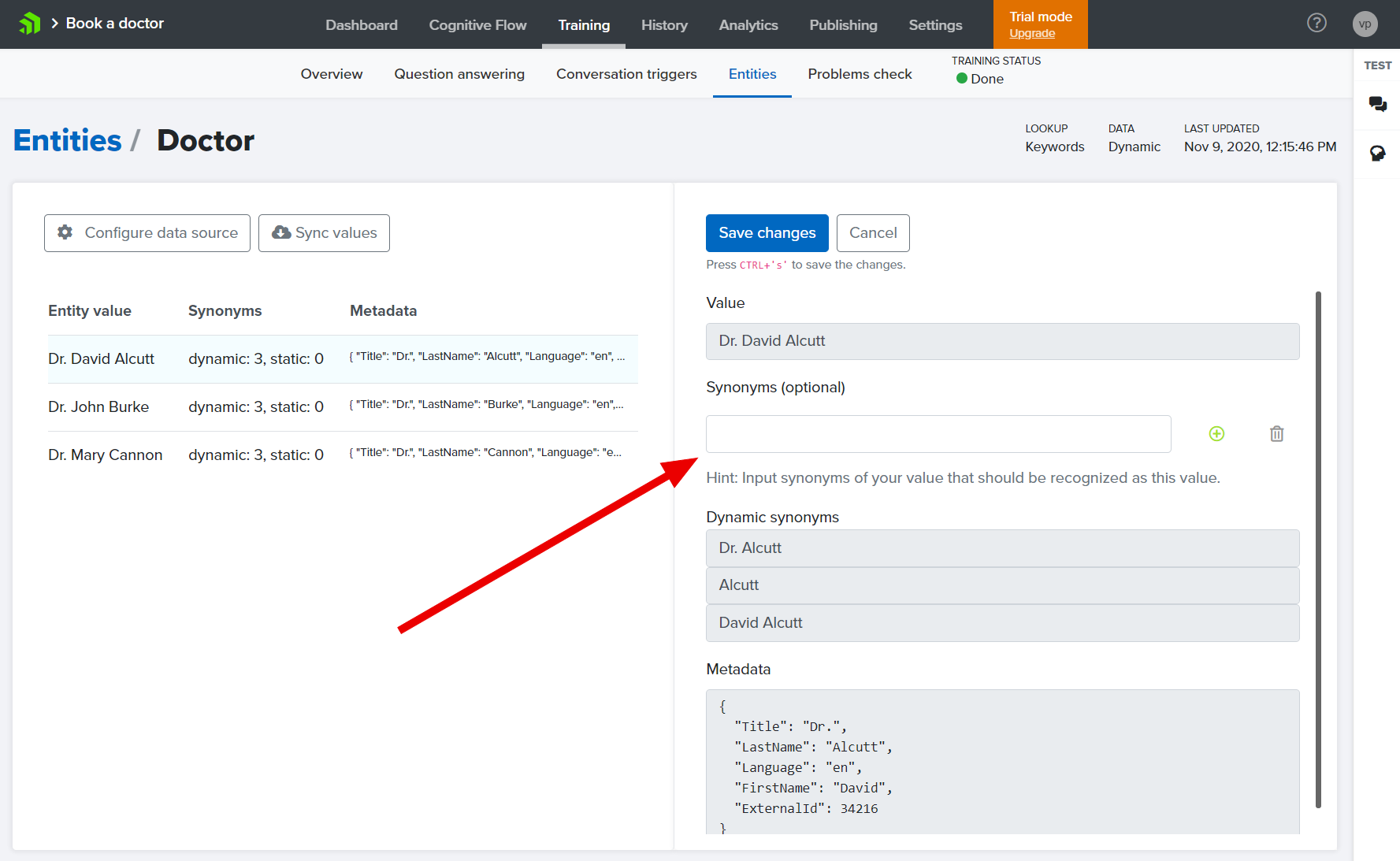Image resolution: width=1400 pixels, height=861 pixels.
Task: Open the Settings tab
Action: 935,25
